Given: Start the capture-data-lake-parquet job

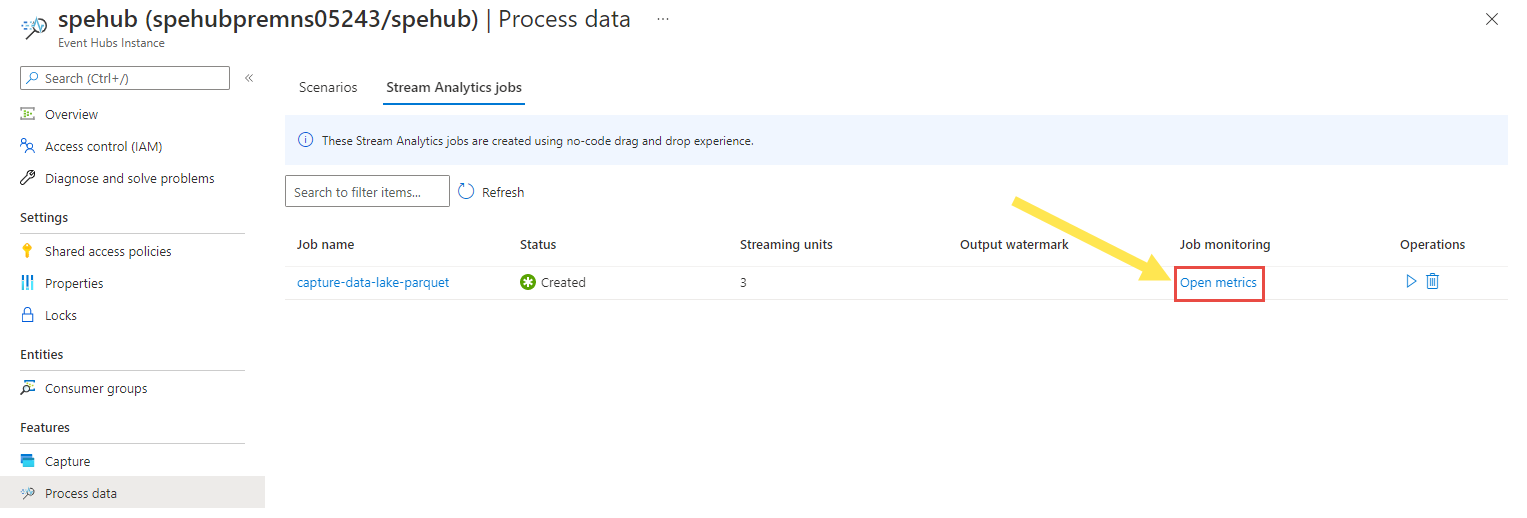Looking at the screenshot, I should (x=1411, y=282).
